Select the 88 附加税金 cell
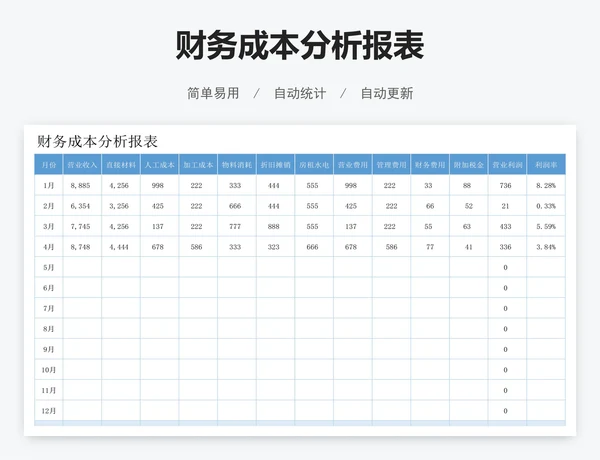The width and height of the screenshot is (600, 460). pyautogui.click(x=467, y=186)
